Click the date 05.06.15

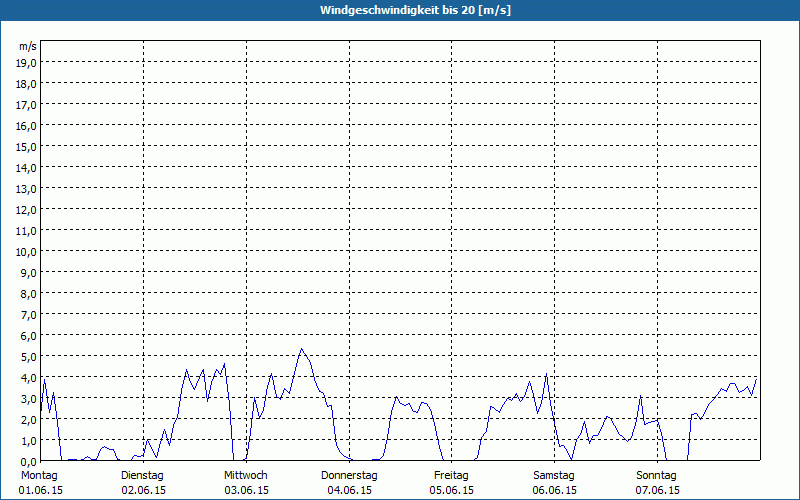[x=452, y=490]
